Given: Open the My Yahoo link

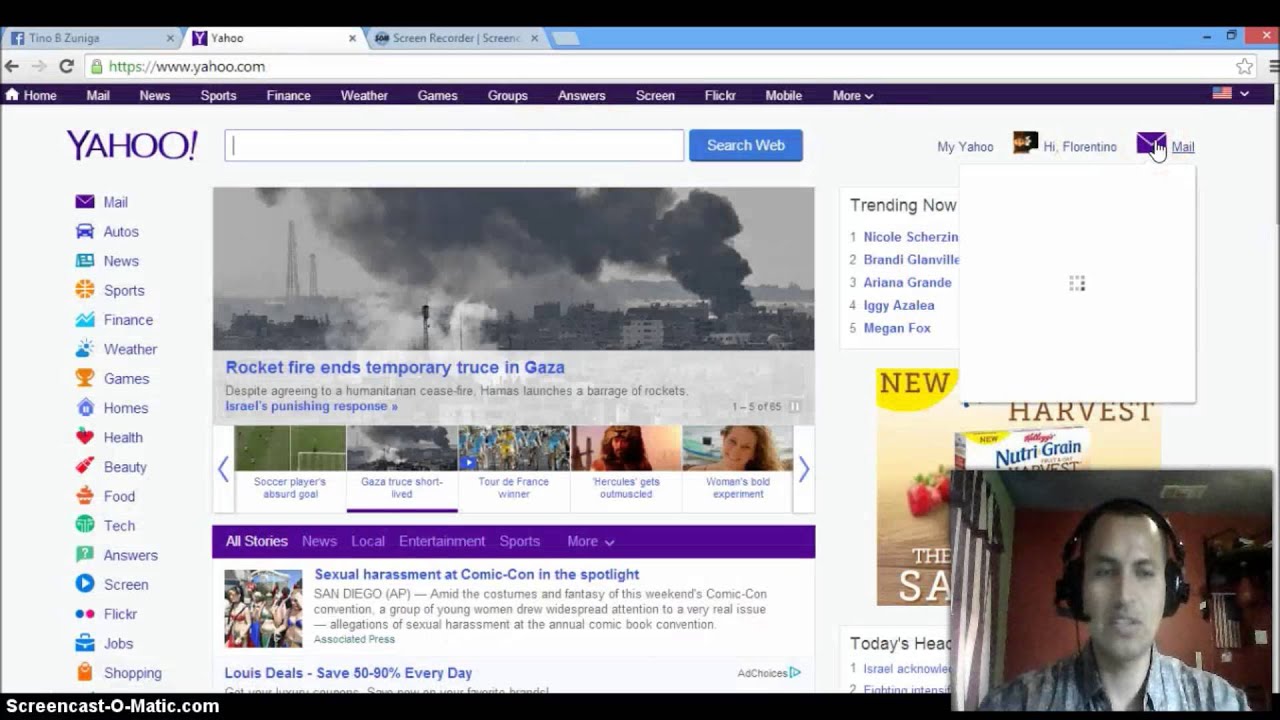Looking at the screenshot, I should (965, 147).
